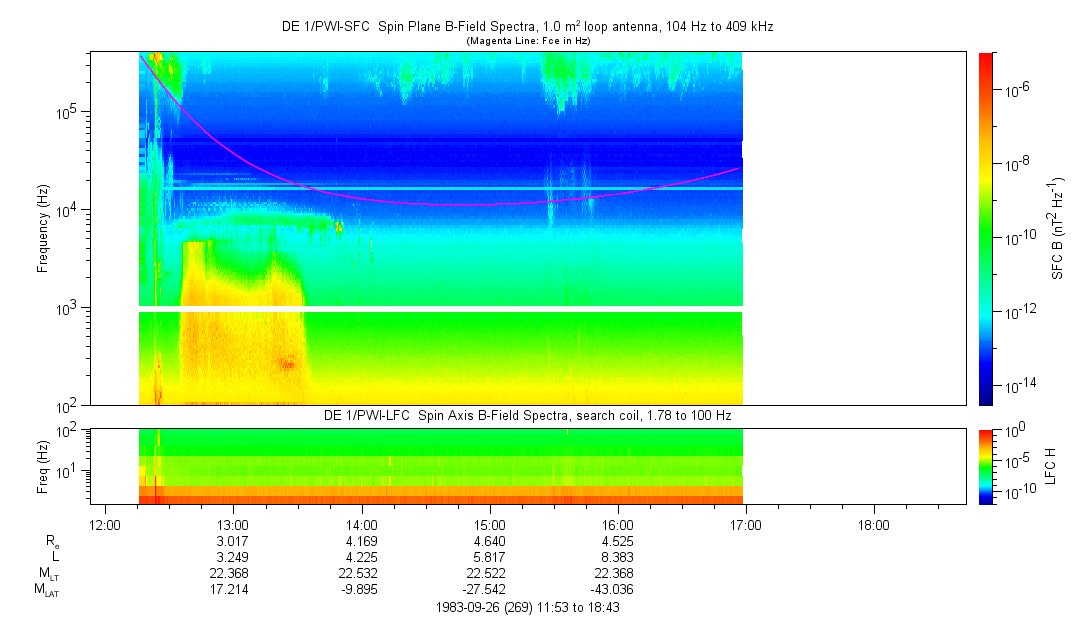Click the SFC B spectrogram color bar
The height and width of the screenshot is (620, 1083).
point(985,228)
